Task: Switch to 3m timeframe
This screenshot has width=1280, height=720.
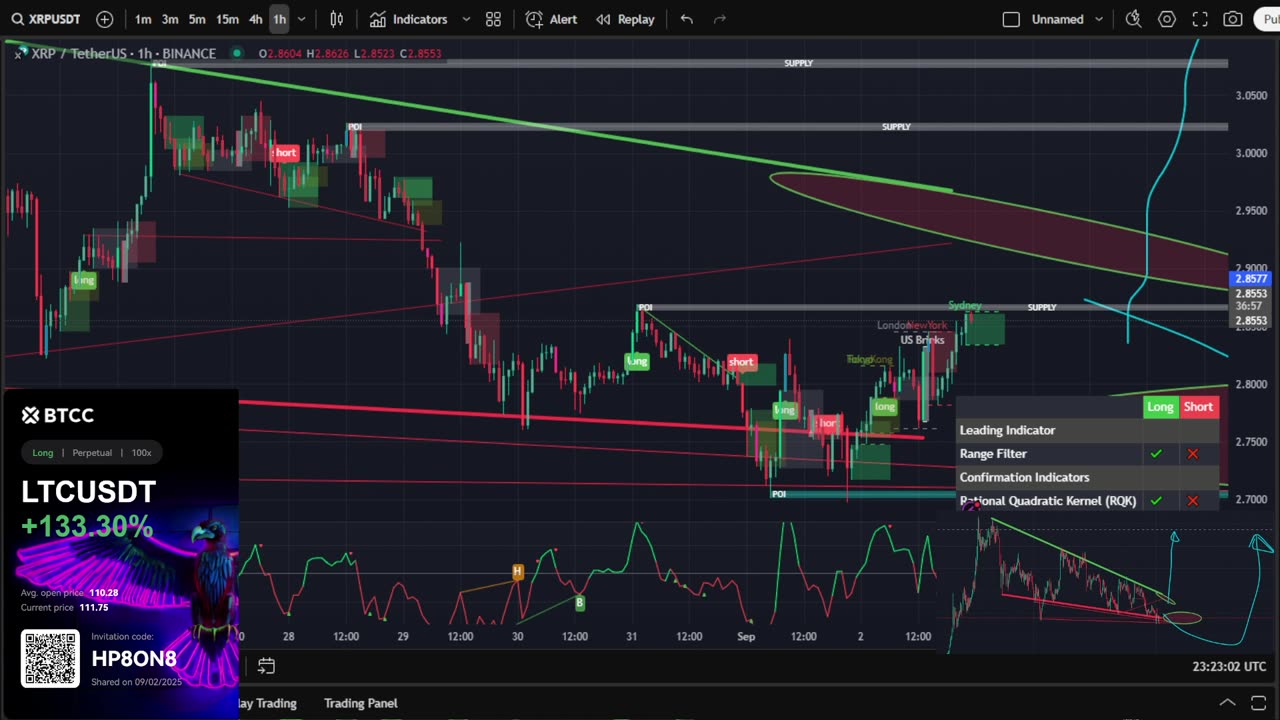Action: pyautogui.click(x=170, y=19)
